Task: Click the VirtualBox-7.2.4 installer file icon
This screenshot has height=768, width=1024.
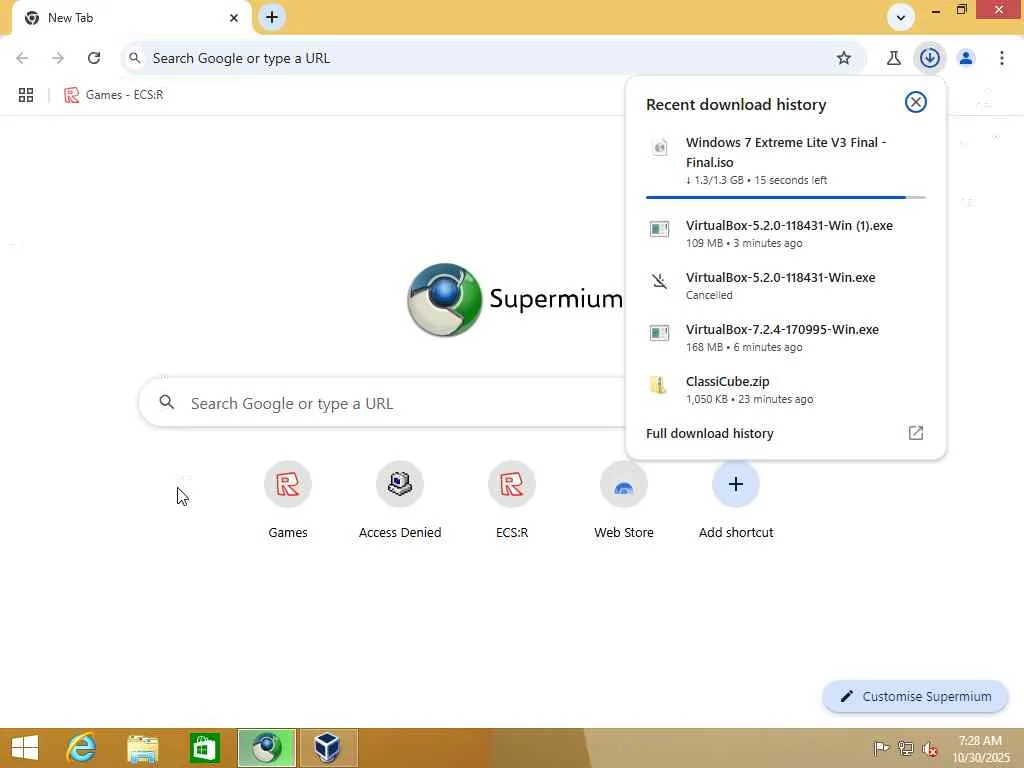Action: tap(660, 333)
